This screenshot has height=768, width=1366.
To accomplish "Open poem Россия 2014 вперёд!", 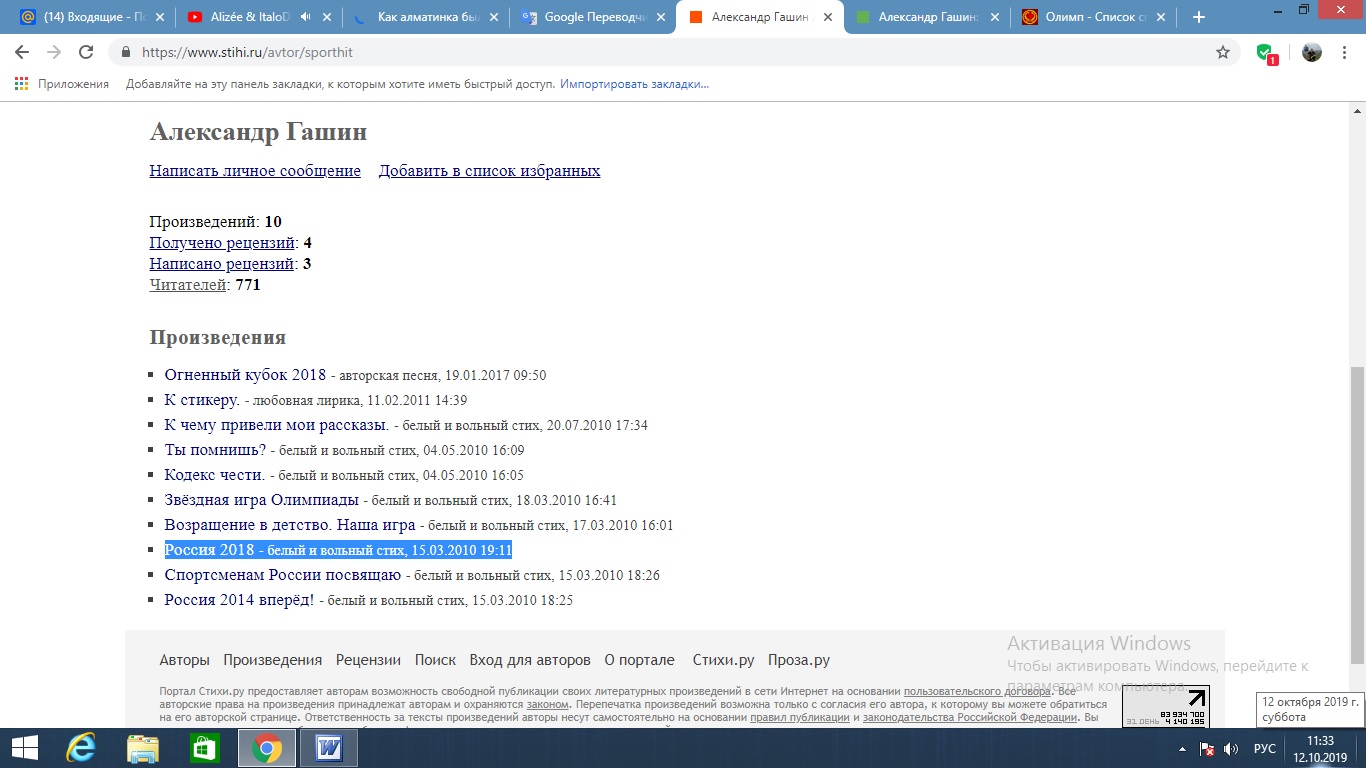I will pyautogui.click(x=239, y=600).
